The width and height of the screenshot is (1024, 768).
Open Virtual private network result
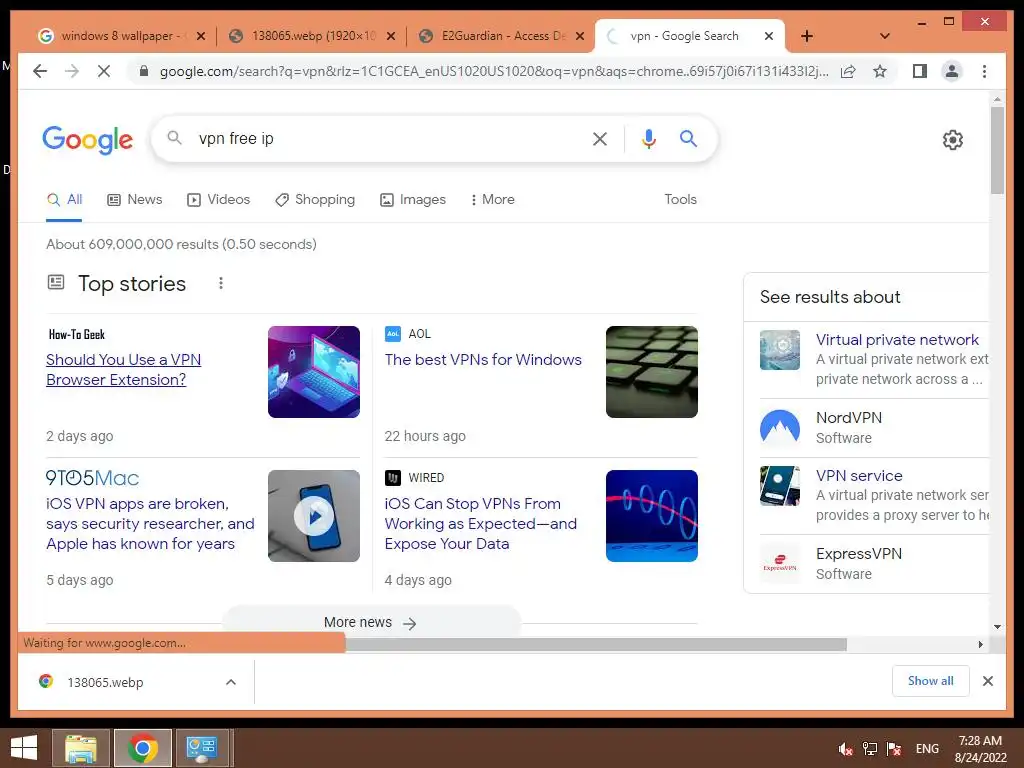pos(897,340)
